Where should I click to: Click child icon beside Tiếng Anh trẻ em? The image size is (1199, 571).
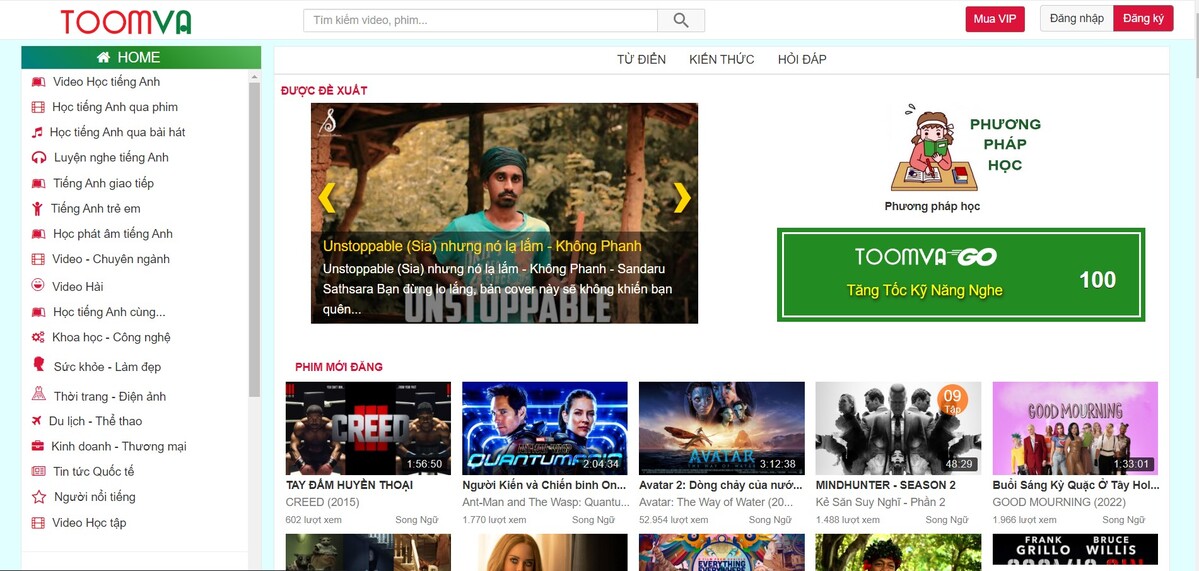pos(37,209)
